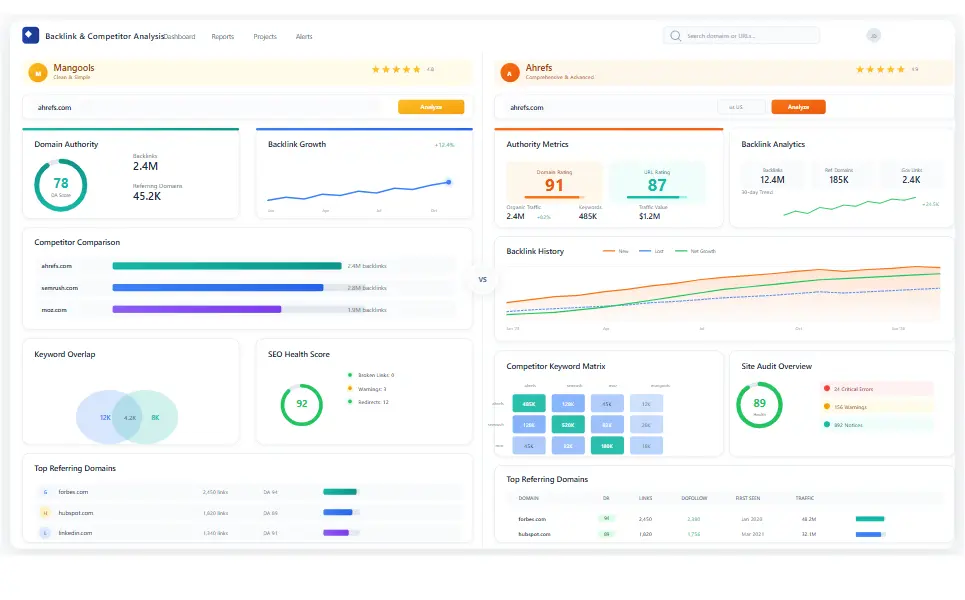The image size is (965, 600).
Task: Click the diamond app logo top-left
Action: [x=29, y=35]
